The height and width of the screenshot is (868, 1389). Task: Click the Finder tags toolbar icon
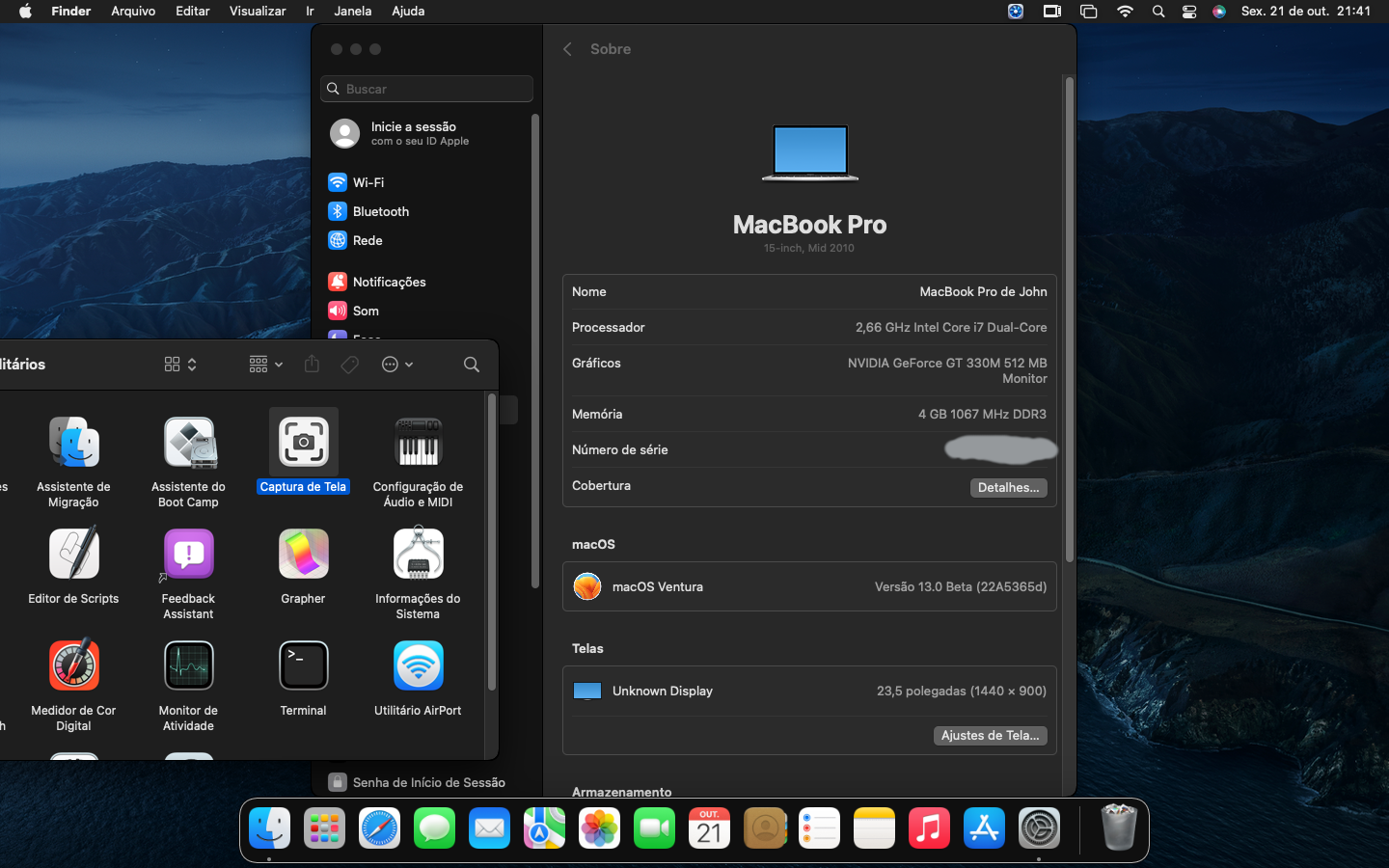(x=350, y=365)
